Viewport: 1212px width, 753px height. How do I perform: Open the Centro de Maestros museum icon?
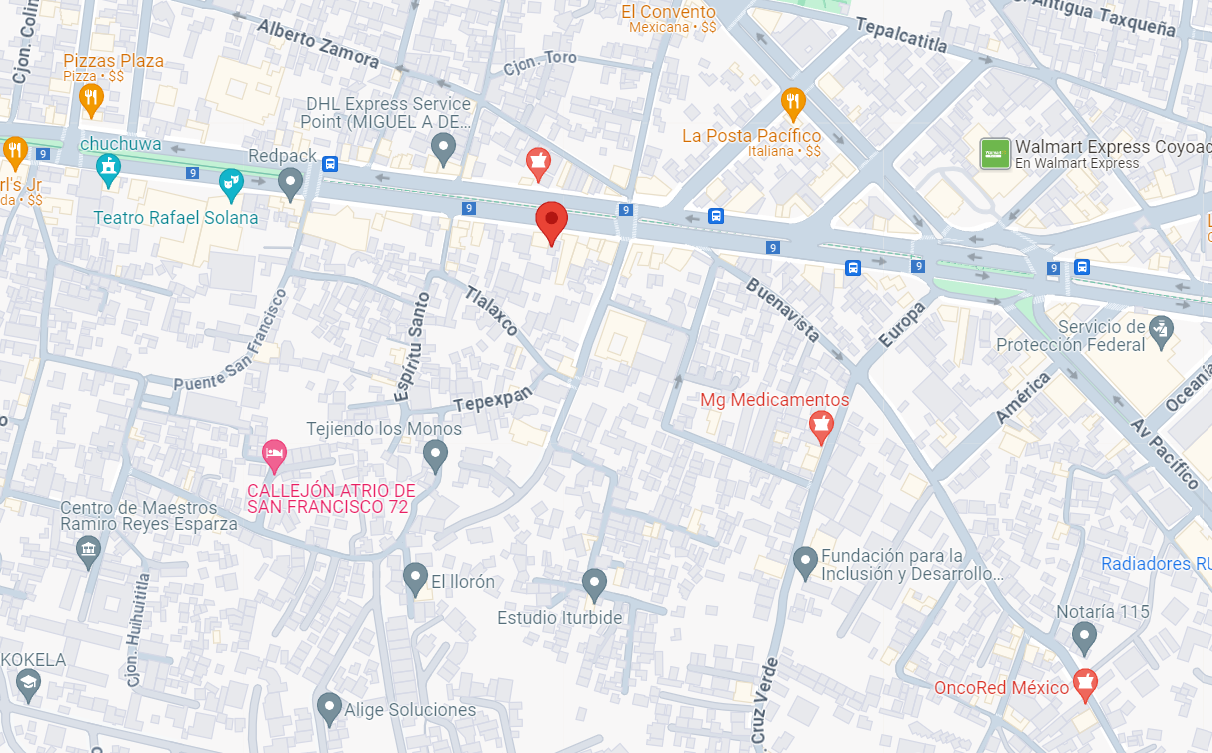(x=89, y=552)
